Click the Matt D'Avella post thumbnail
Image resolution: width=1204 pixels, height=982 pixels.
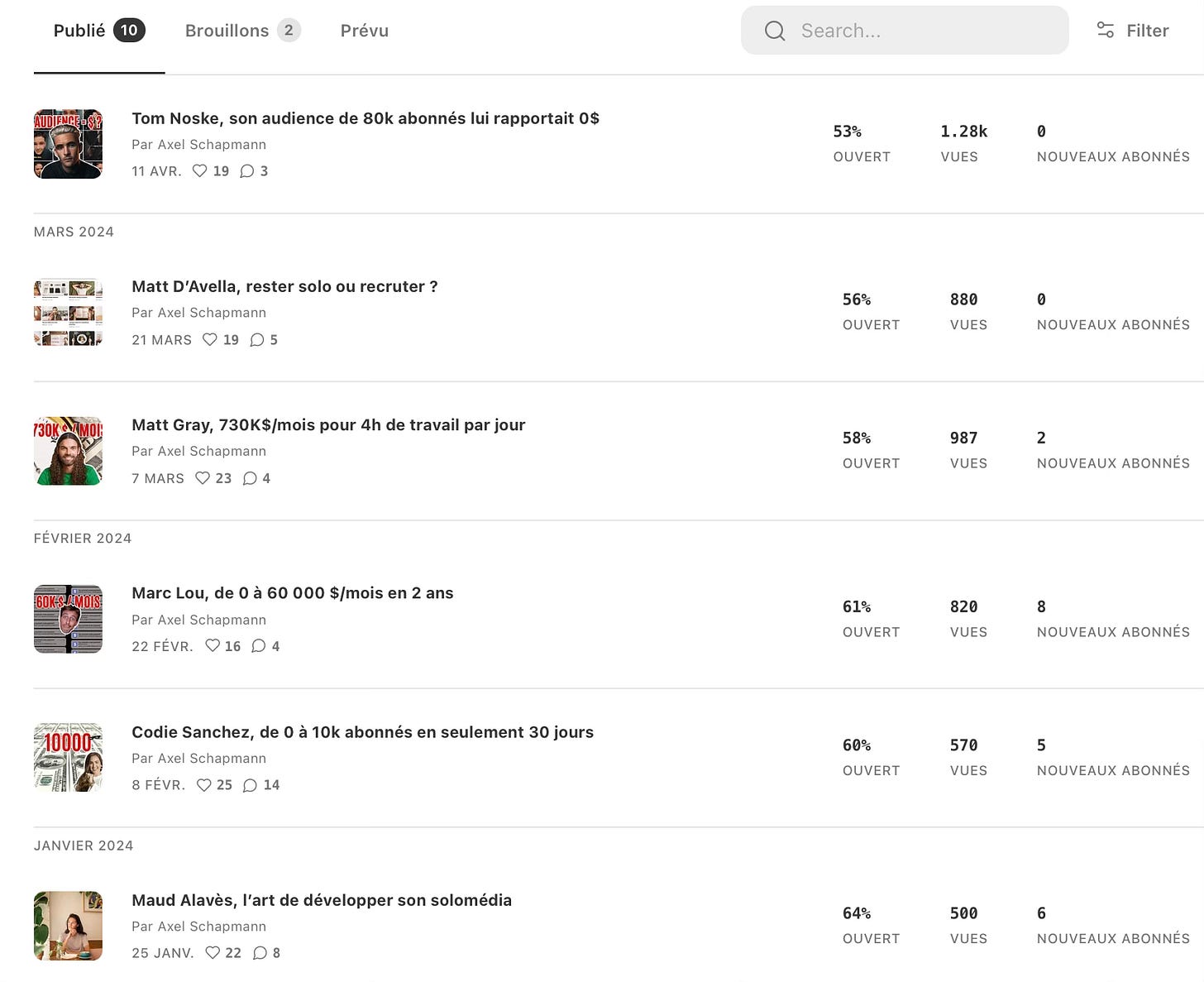tap(68, 312)
